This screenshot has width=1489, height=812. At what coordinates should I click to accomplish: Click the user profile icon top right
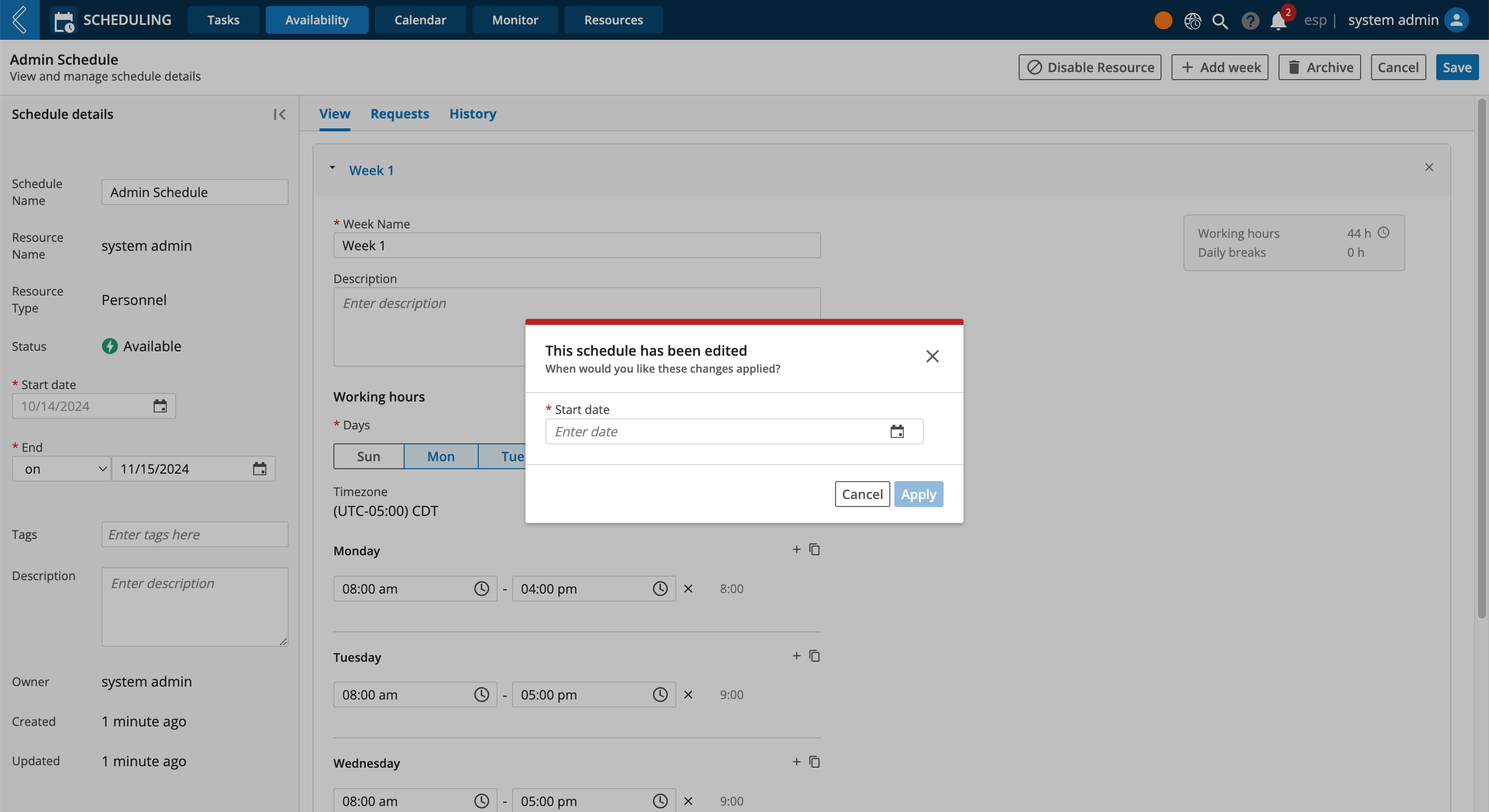(1459, 19)
